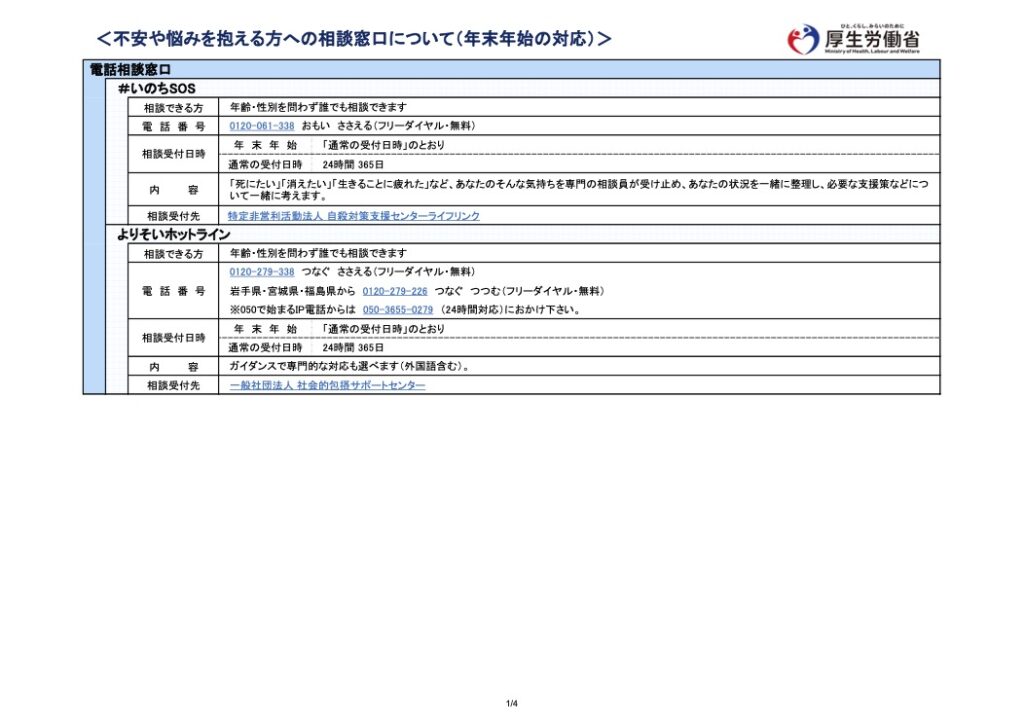This screenshot has width=1024, height=724.
Task: Select the 電話番号 label under よりそいホットライン
Action: (173, 291)
